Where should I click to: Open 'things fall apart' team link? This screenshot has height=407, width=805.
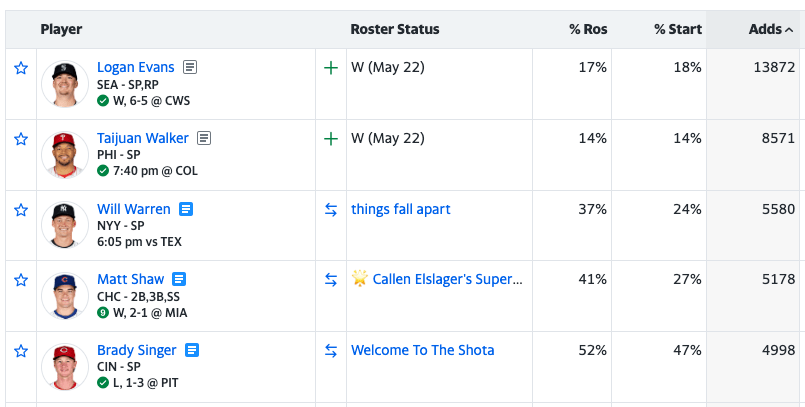click(401, 209)
